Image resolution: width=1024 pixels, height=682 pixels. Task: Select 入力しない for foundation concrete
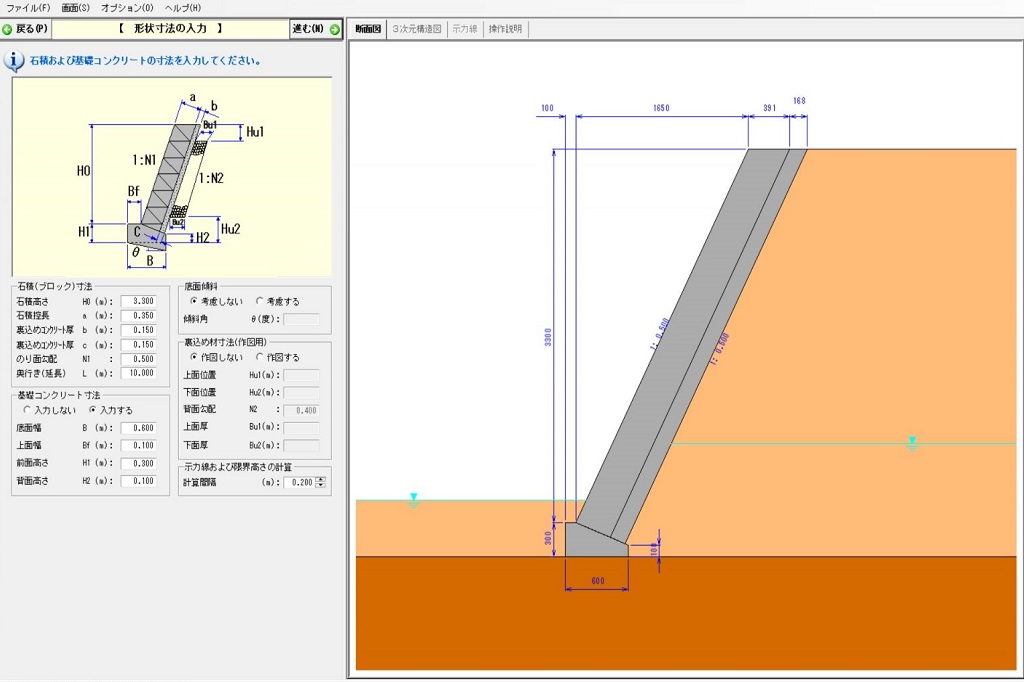27,410
